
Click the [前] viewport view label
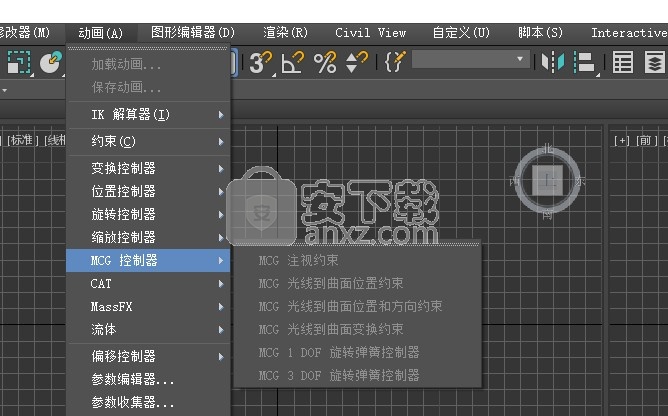[x=646, y=141]
